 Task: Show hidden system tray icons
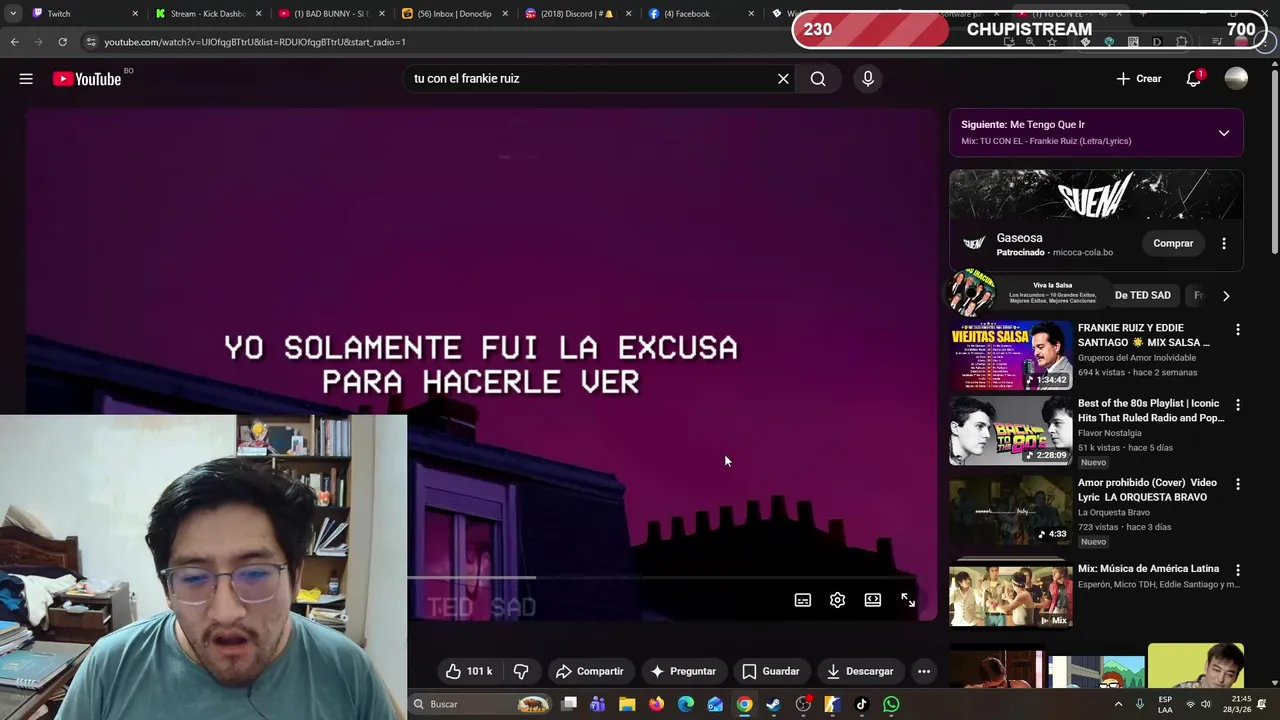(1119, 704)
